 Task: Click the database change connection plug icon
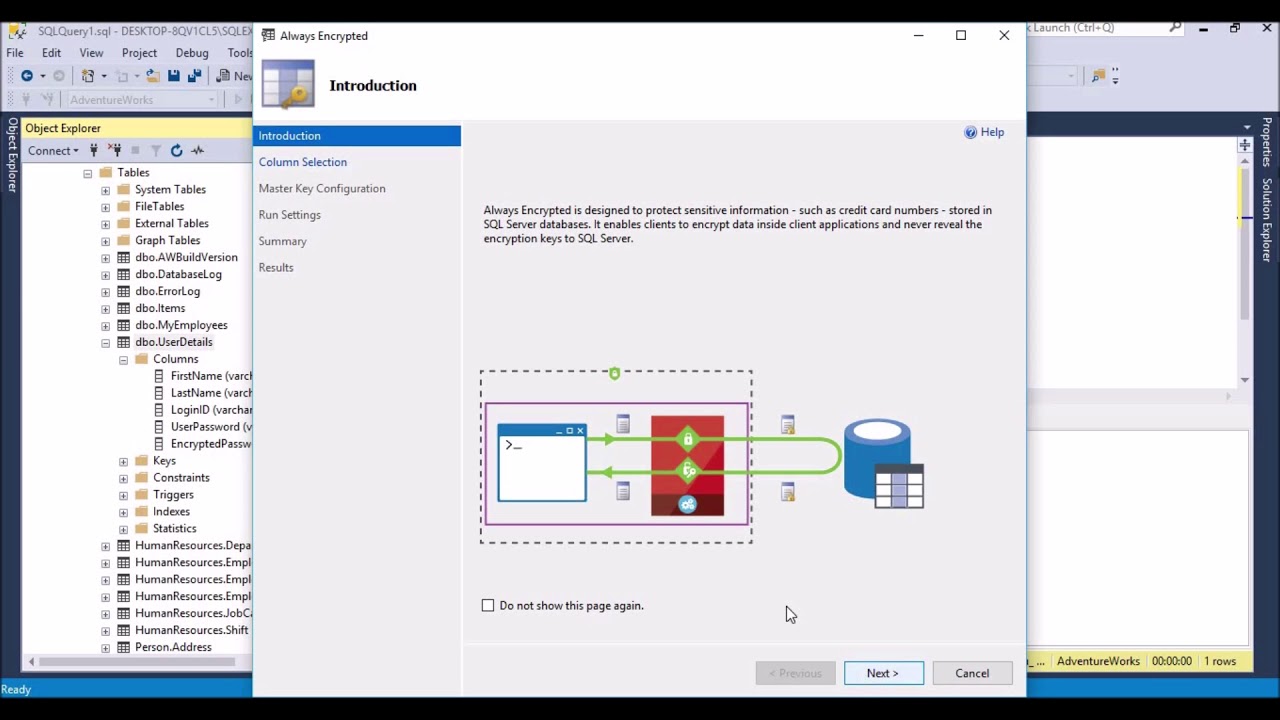point(46,100)
